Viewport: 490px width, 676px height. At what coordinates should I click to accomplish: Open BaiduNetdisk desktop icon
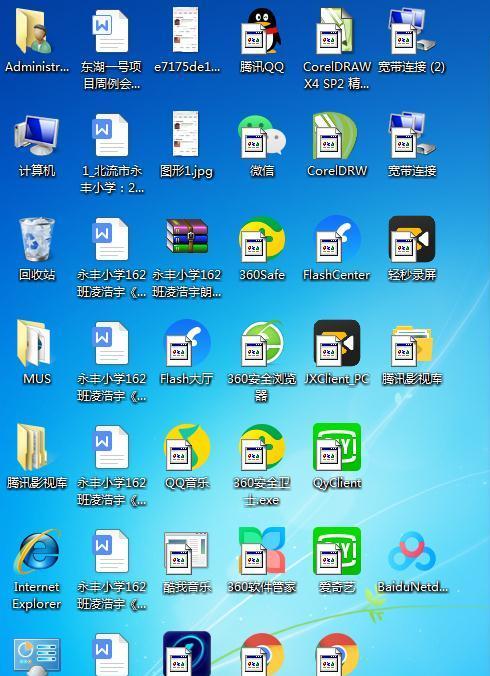[412, 552]
